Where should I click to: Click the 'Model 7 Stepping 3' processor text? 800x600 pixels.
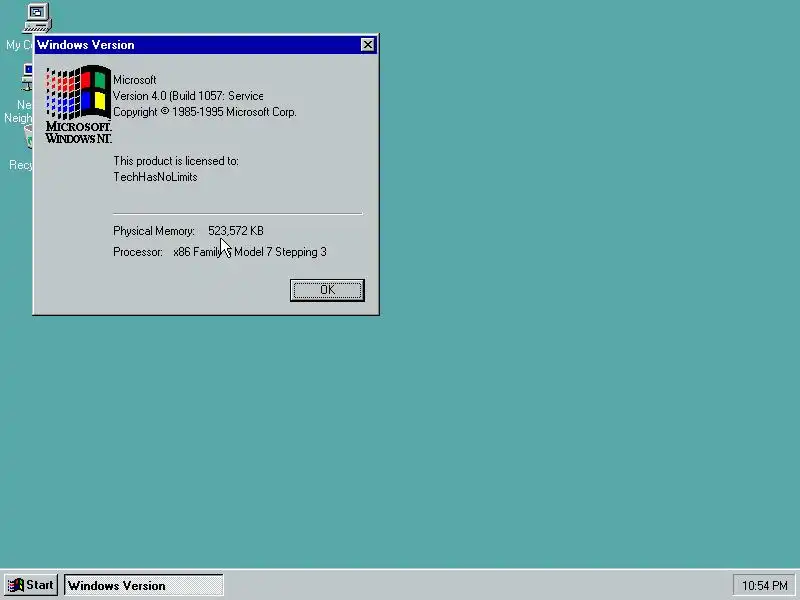tap(280, 252)
